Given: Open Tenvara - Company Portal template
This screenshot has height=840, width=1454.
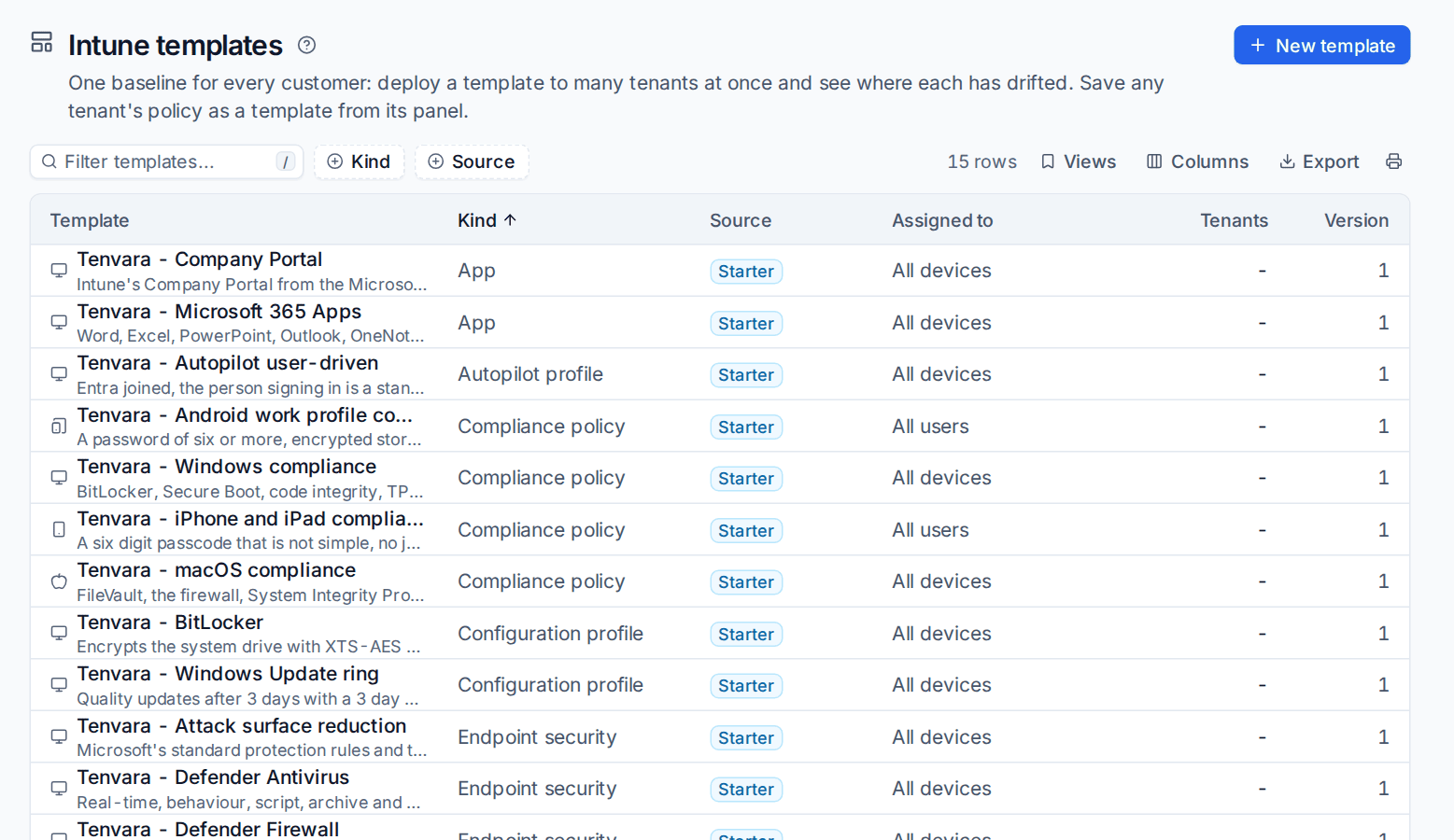Looking at the screenshot, I should pyautogui.click(x=200, y=259).
